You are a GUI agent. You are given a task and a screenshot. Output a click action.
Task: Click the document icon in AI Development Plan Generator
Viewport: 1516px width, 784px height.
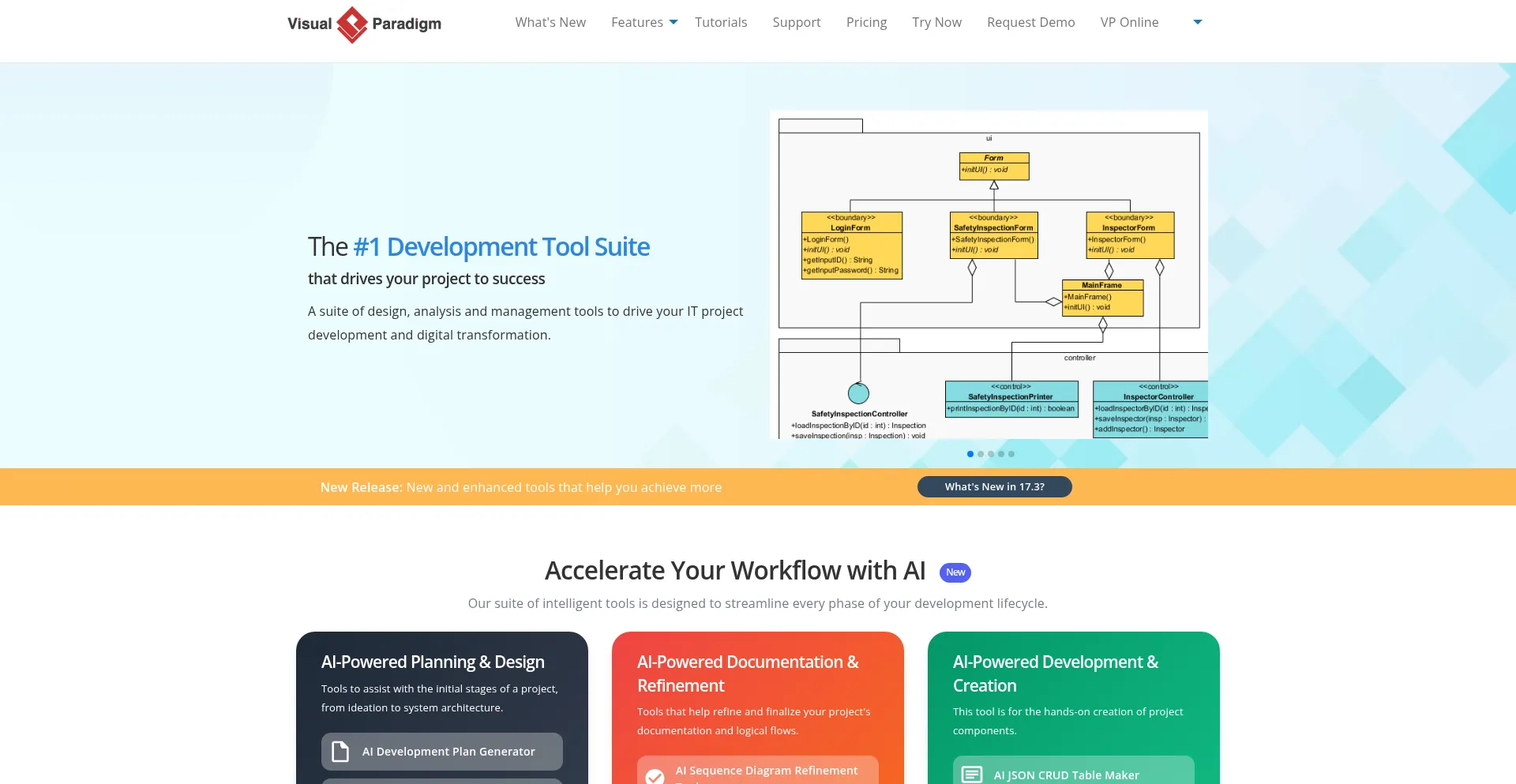[x=340, y=752]
